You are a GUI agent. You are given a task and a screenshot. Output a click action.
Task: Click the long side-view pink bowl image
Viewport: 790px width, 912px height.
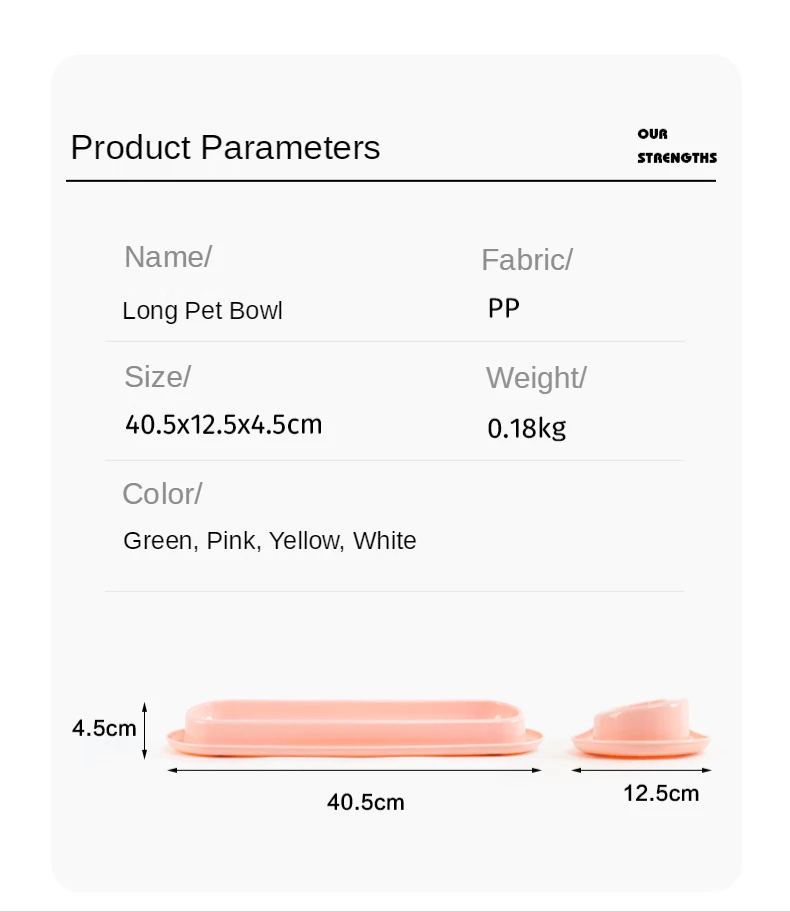[354, 727]
